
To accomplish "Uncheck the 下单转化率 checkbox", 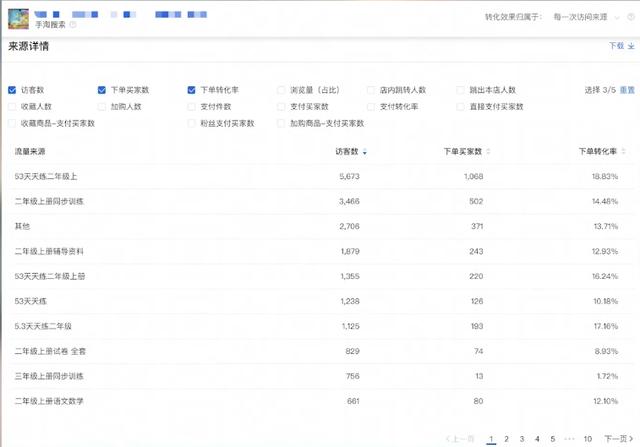I will [191, 90].
